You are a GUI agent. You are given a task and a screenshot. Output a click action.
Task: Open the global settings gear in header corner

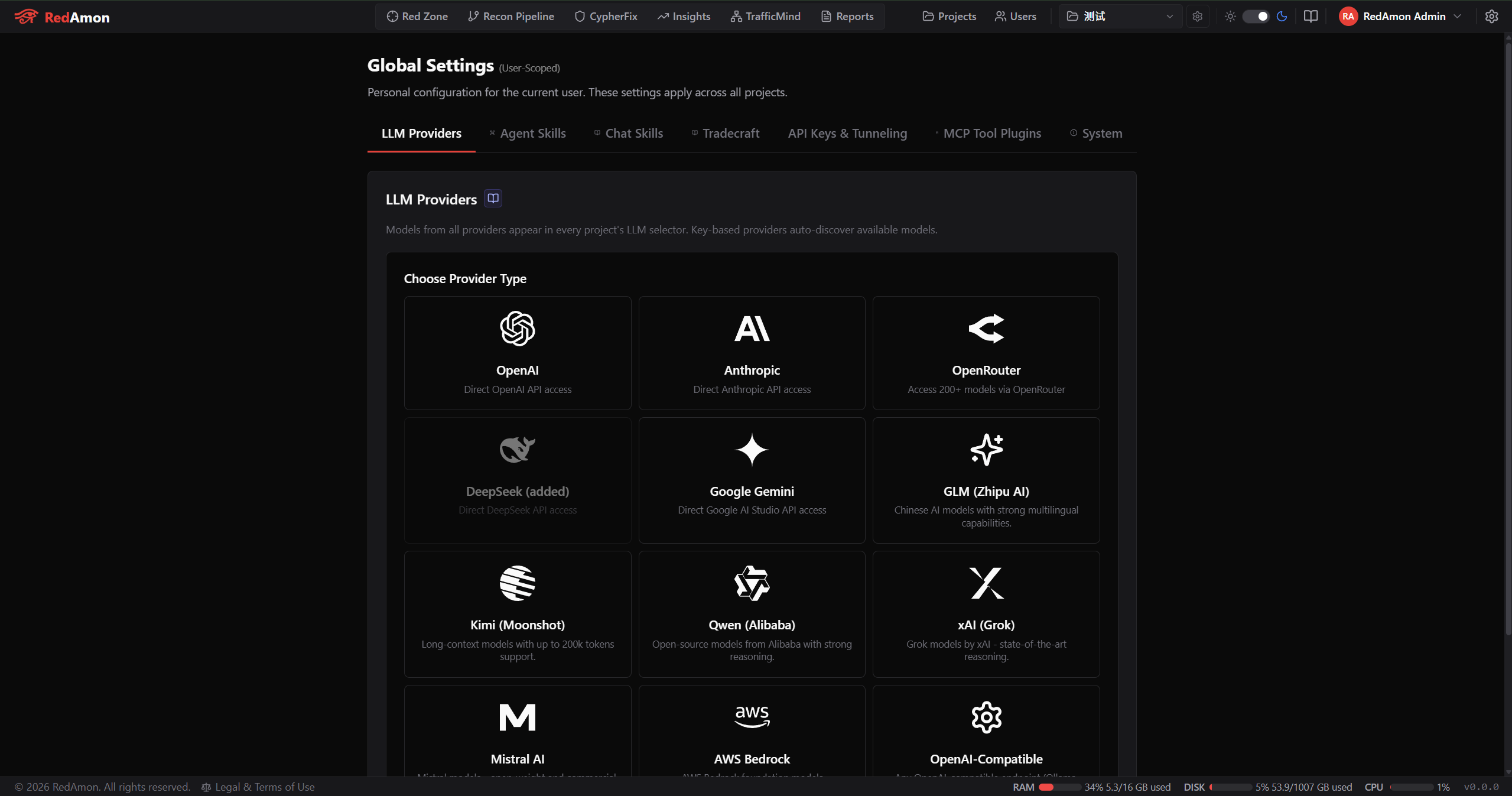(1491, 17)
